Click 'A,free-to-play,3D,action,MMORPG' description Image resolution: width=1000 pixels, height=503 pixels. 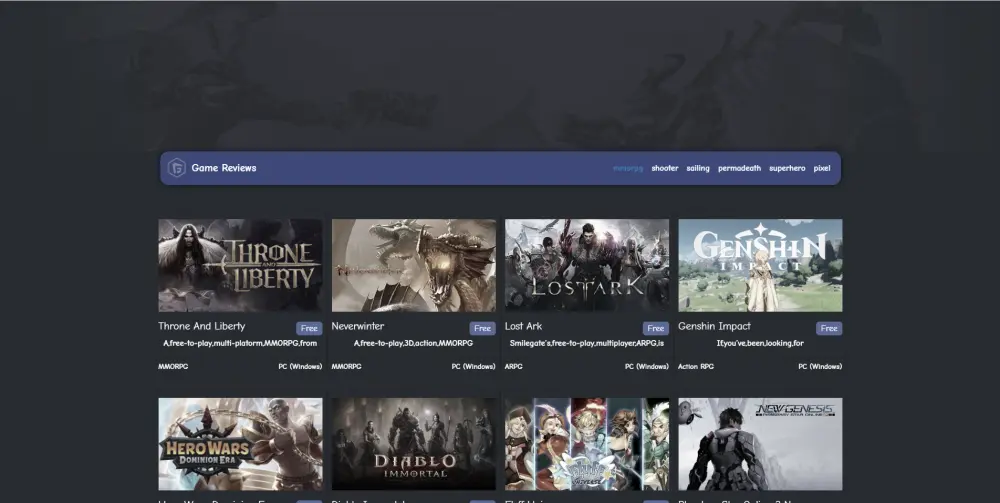pyautogui.click(x=413, y=343)
